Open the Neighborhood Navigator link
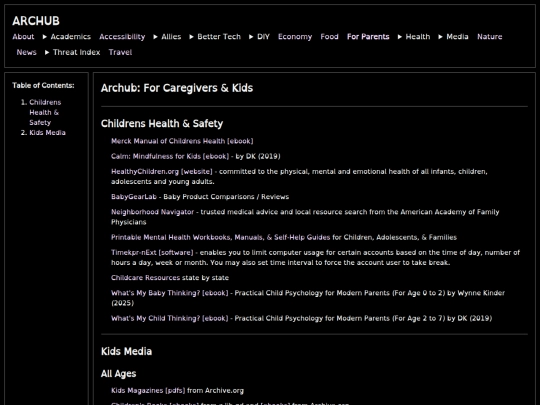This screenshot has width=540, height=405. [x=152, y=212]
